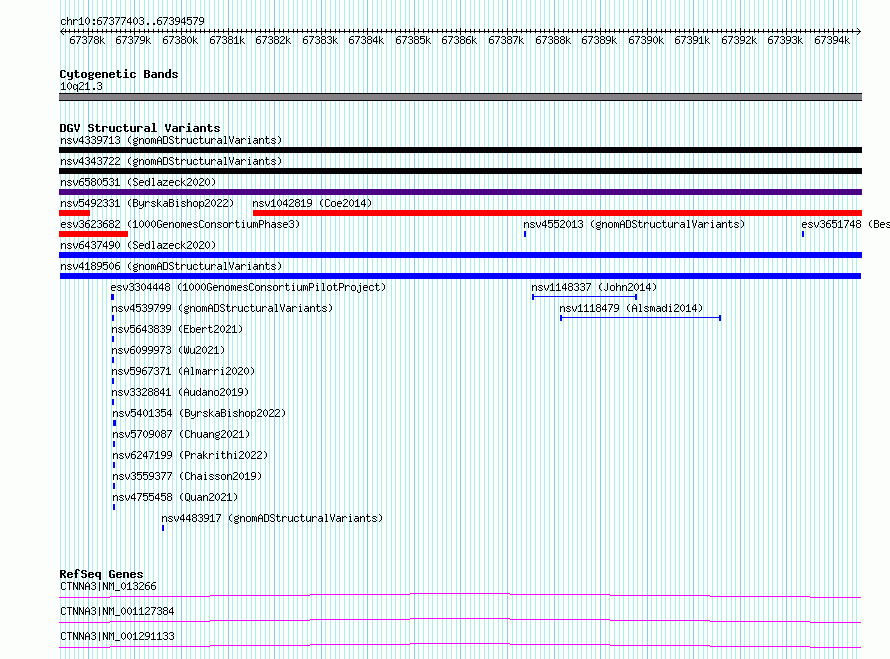Viewport: 890px width, 659px height.
Task: Select esv3623682 1000GenomesConsortiumPhase3 label
Action: pyautogui.click(x=180, y=224)
